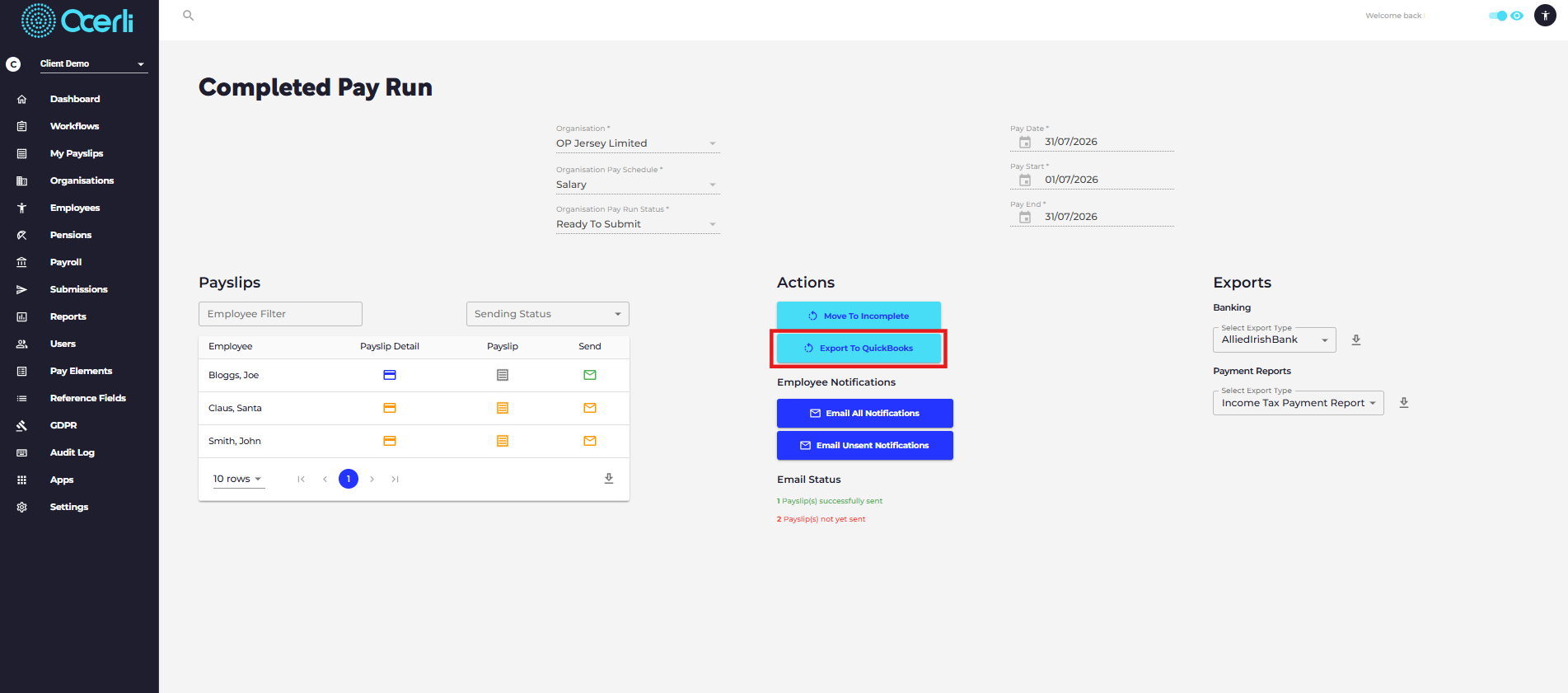
Task: Open the banking export type dropdown
Action: point(1274,339)
